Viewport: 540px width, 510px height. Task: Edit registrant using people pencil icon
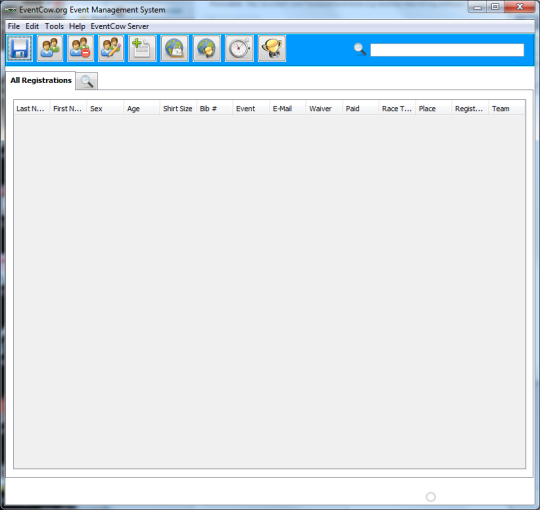111,48
